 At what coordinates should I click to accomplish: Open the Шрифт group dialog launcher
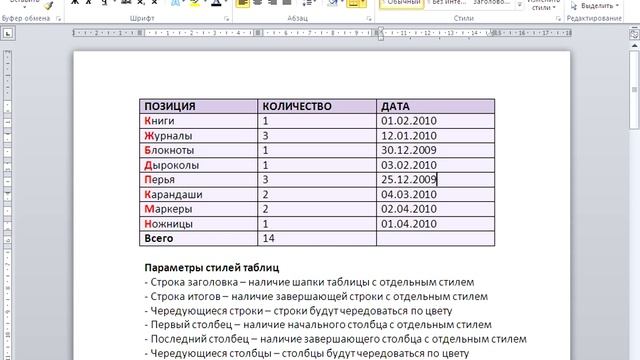coord(227,18)
